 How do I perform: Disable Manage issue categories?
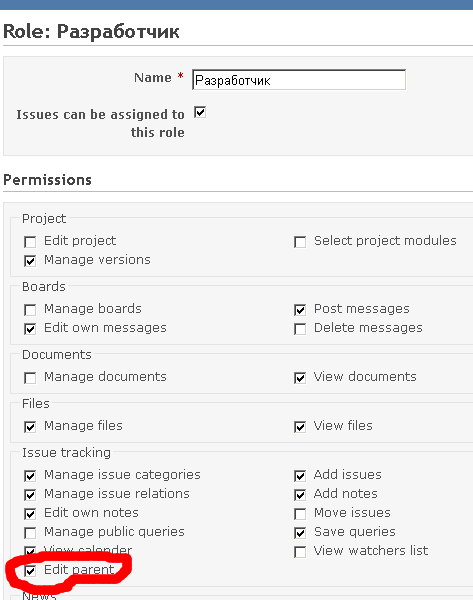pos(30,476)
